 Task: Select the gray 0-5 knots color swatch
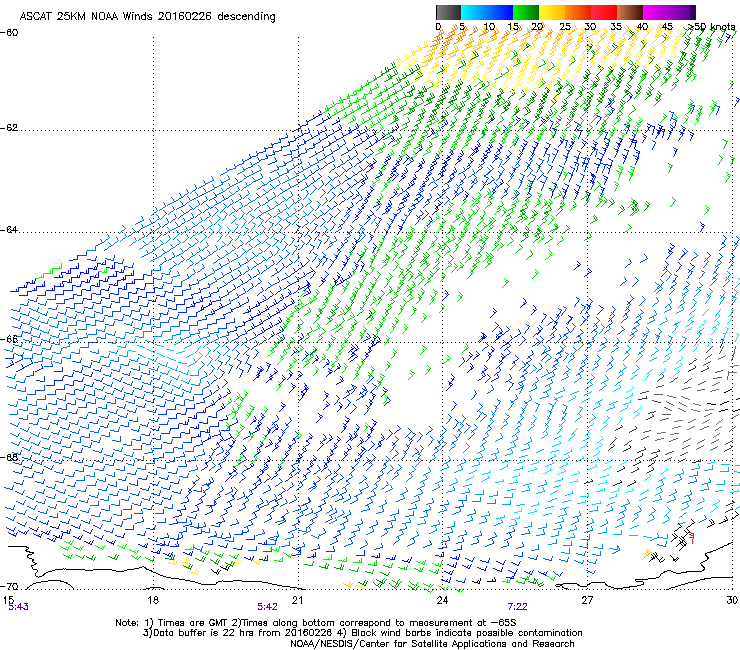point(448,12)
